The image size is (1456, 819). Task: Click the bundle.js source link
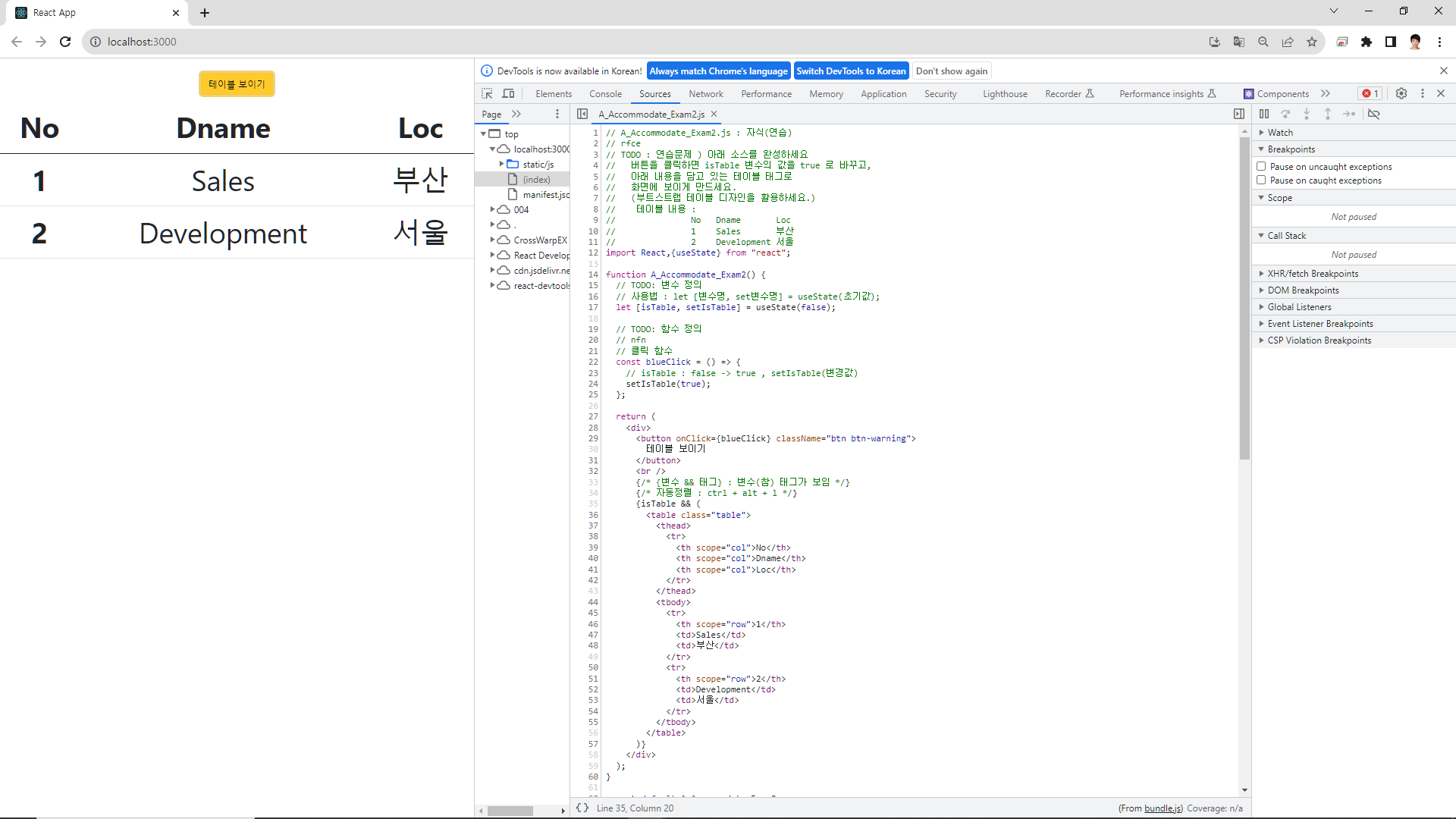(x=1163, y=808)
